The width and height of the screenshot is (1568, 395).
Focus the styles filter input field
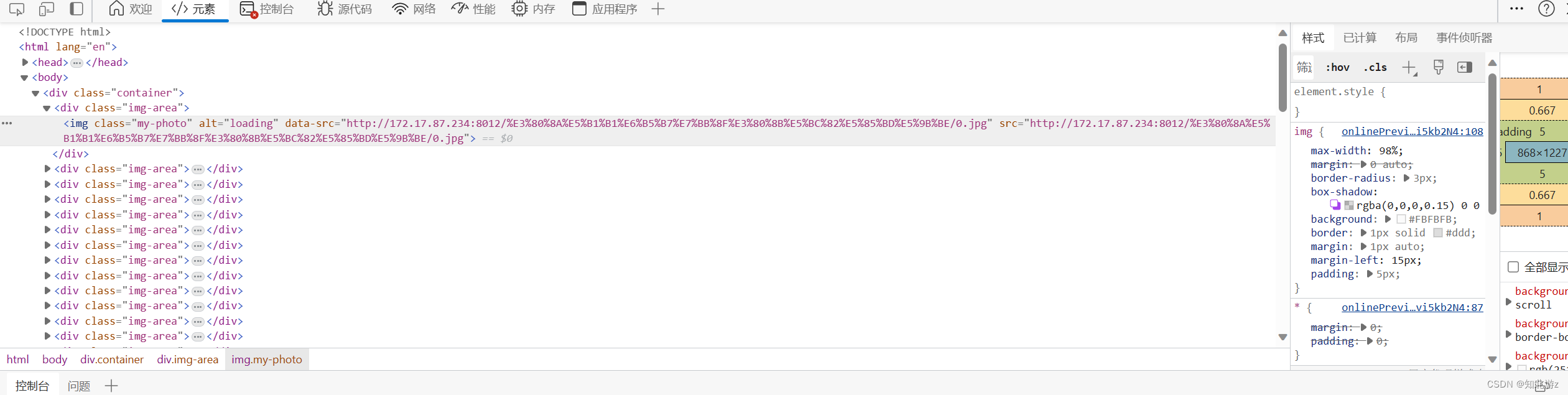coord(1304,67)
